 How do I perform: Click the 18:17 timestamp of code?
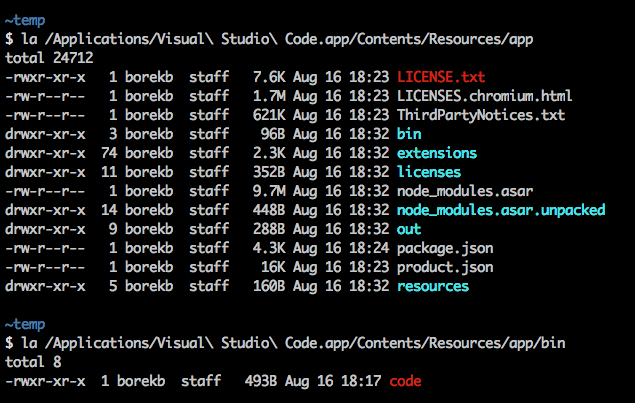(361, 381)
